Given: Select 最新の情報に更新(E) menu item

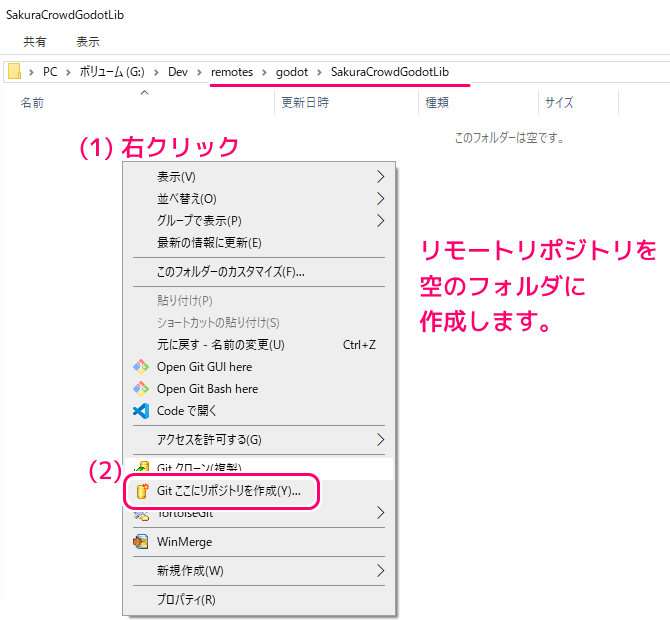Looking at the screenshot, I should (209, 242).
